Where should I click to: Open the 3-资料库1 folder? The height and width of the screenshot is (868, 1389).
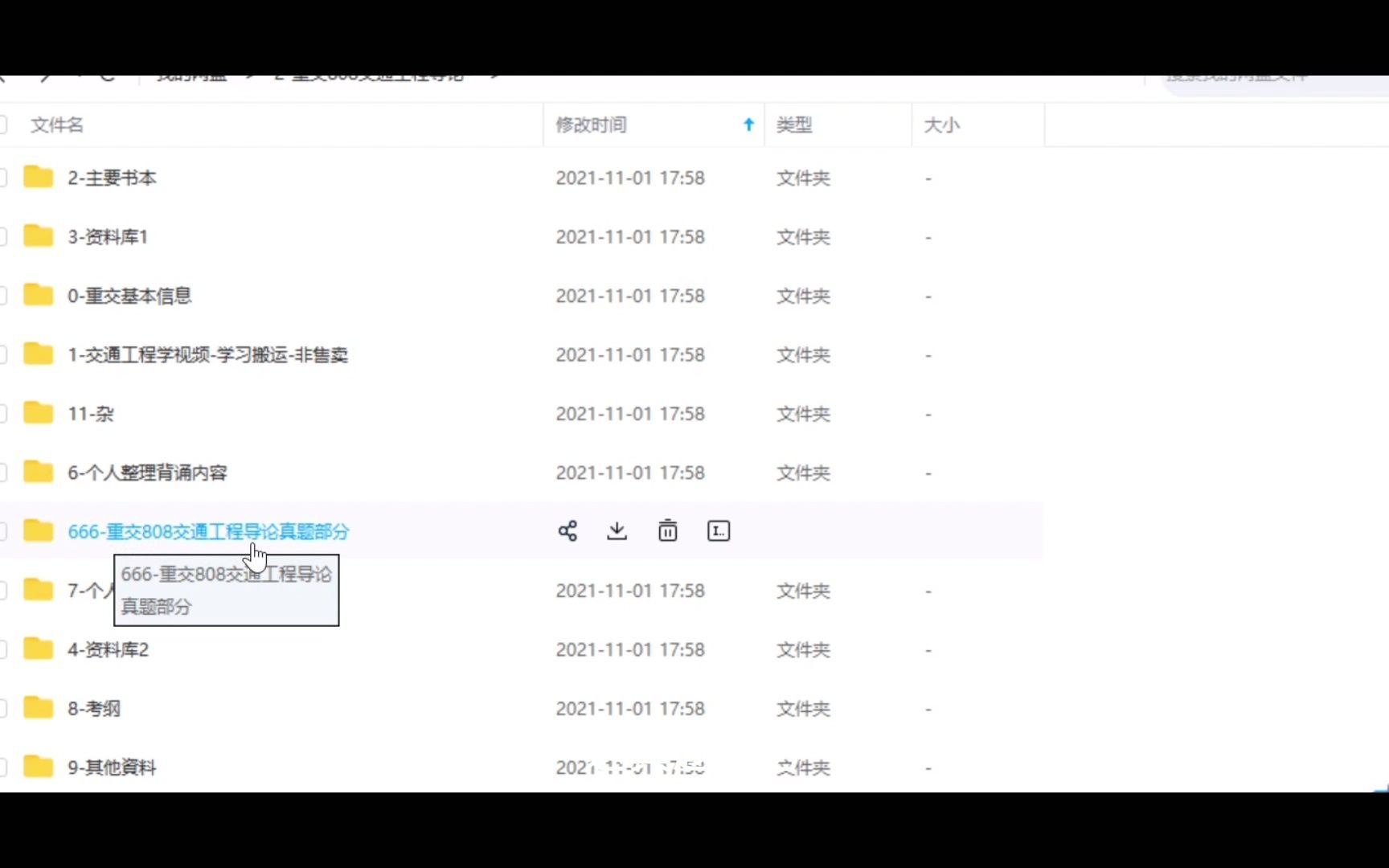pos(108,237)
